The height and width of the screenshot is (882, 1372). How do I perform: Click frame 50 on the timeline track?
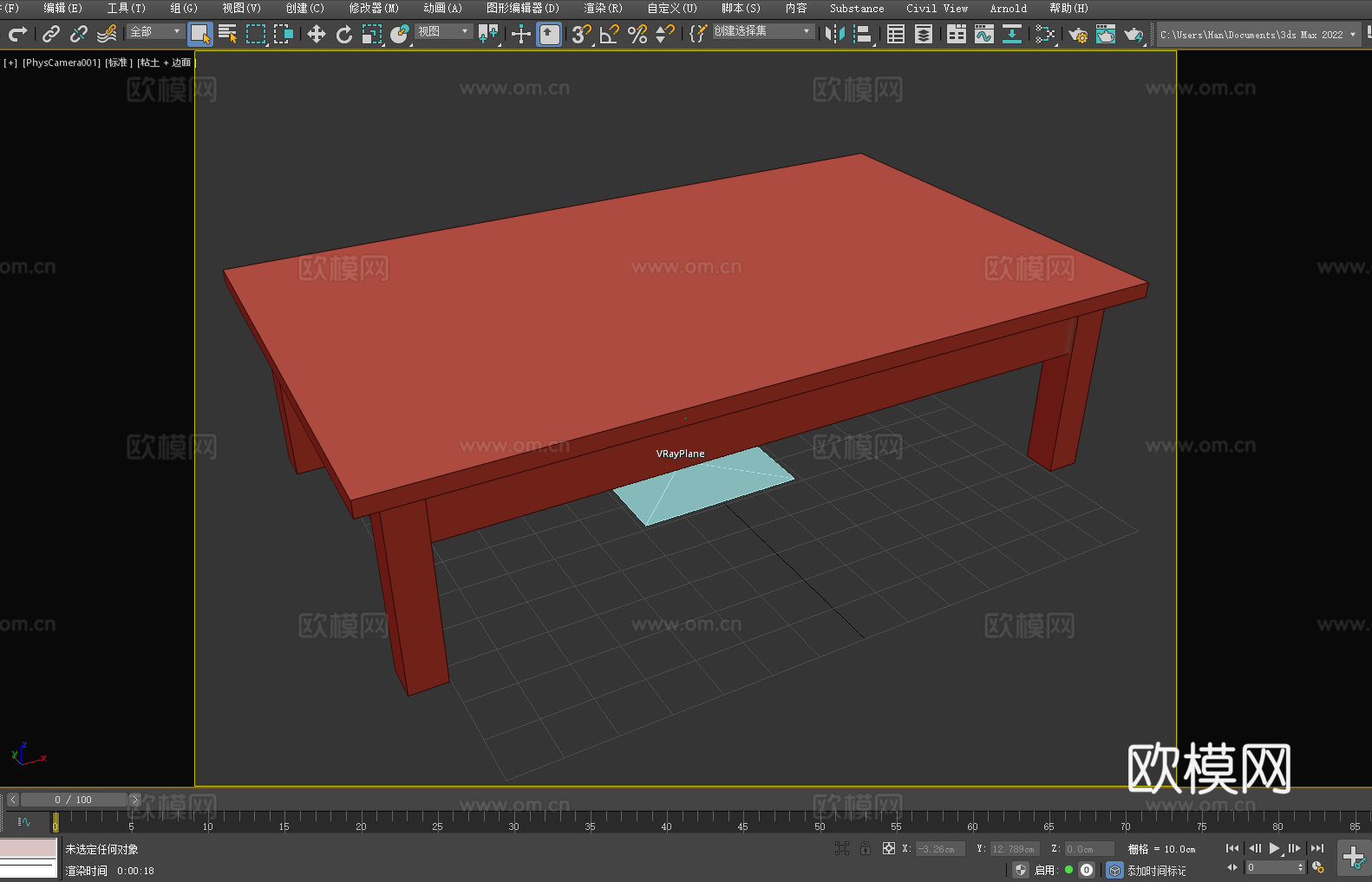[820, 821]
